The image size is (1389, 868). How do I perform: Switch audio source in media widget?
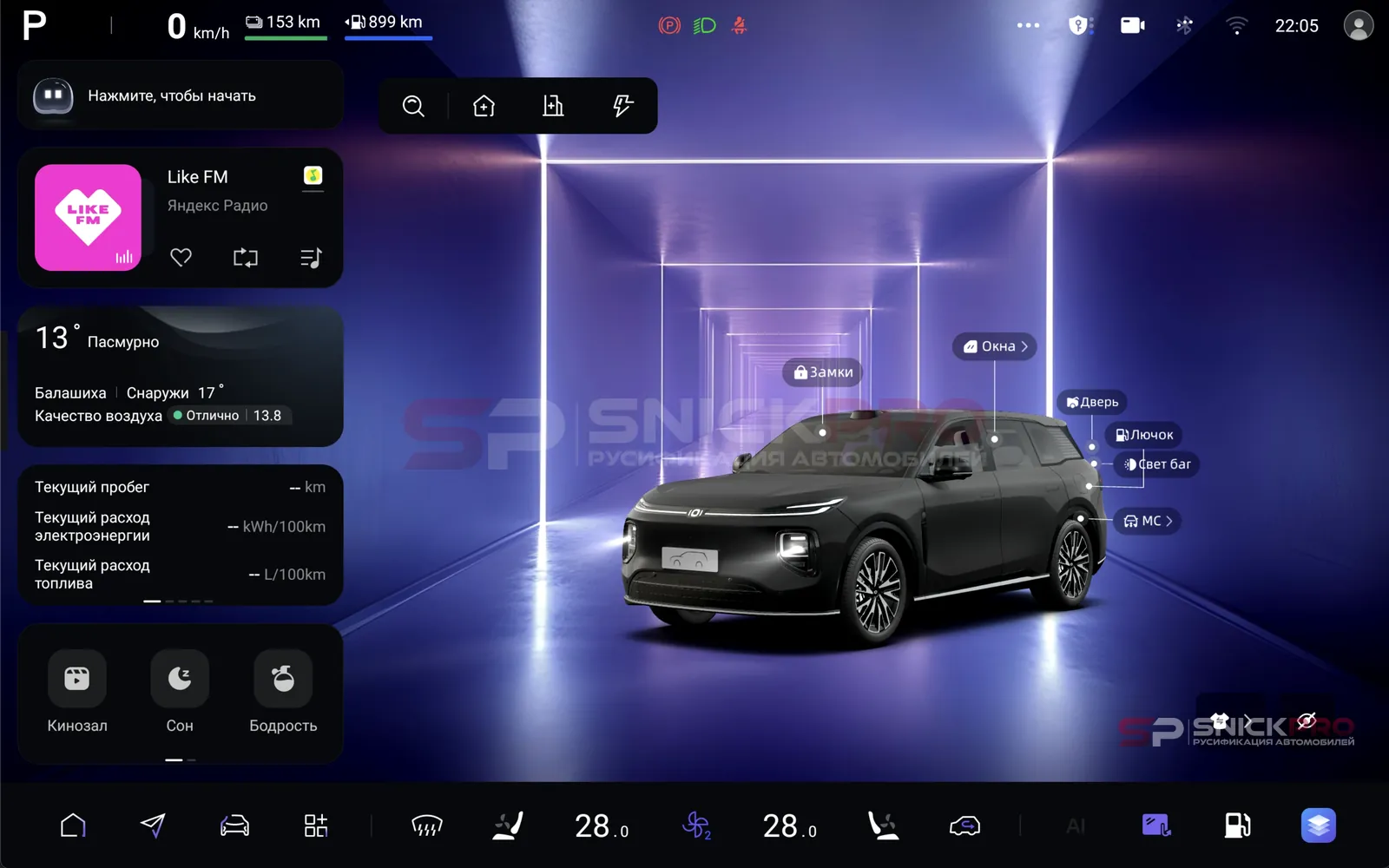point(246,257)
